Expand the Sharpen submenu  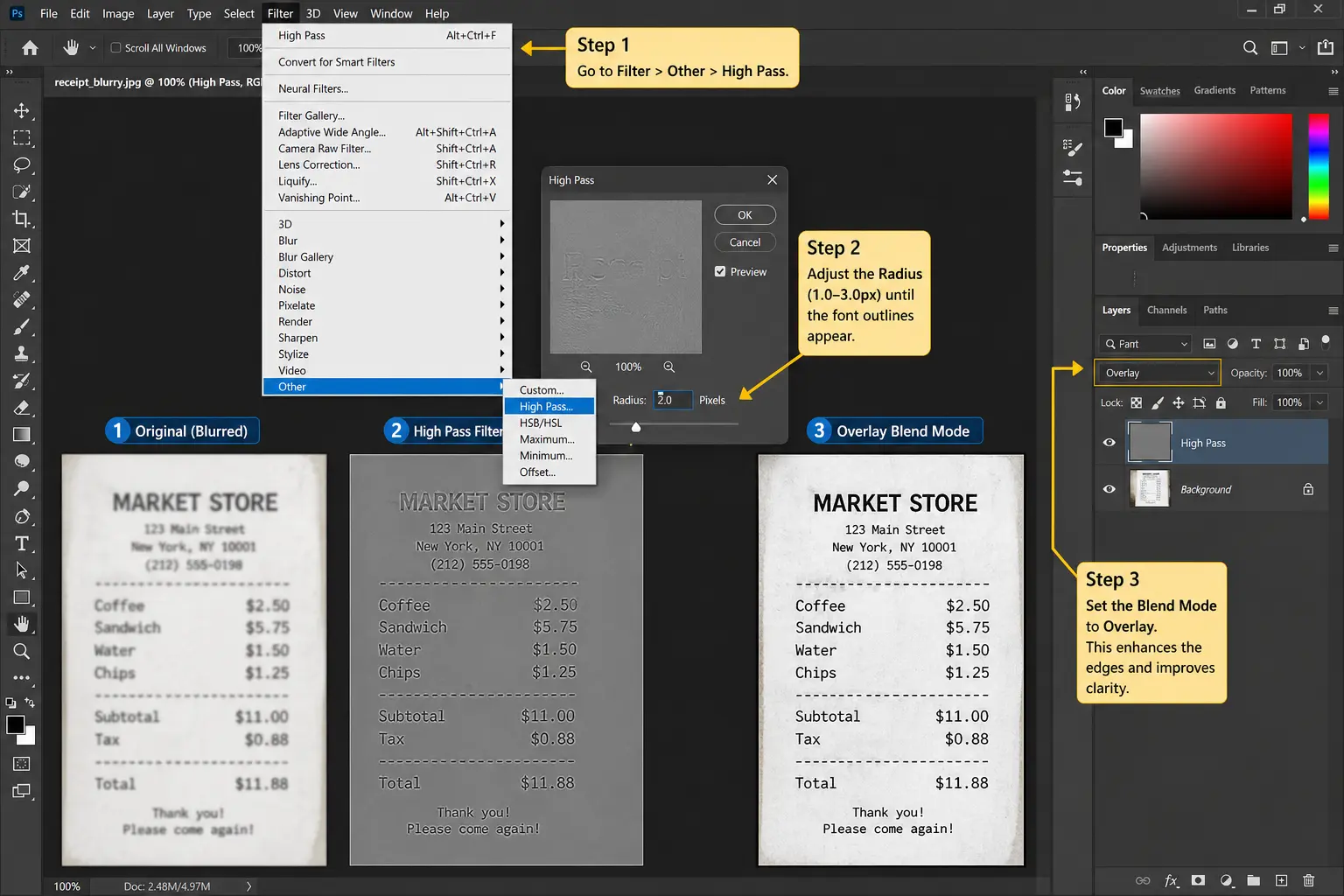(387, 338)
